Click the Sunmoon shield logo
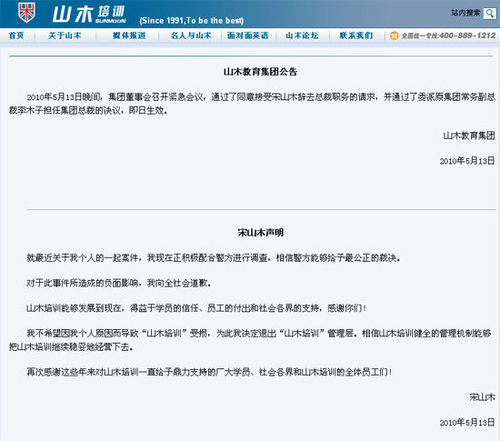 click(x=26, y=12)
